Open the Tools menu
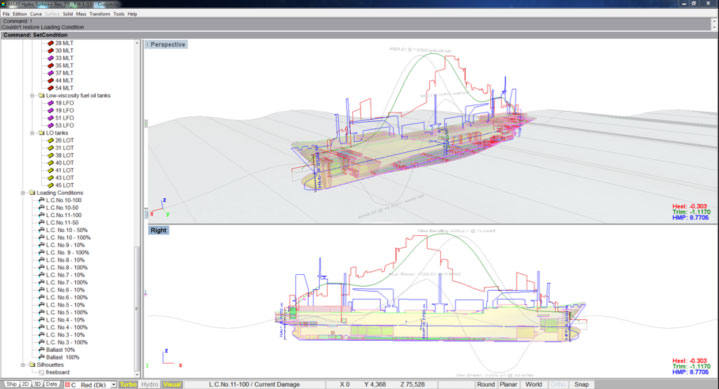Viewport: 719px width, 389px height. 119,14
